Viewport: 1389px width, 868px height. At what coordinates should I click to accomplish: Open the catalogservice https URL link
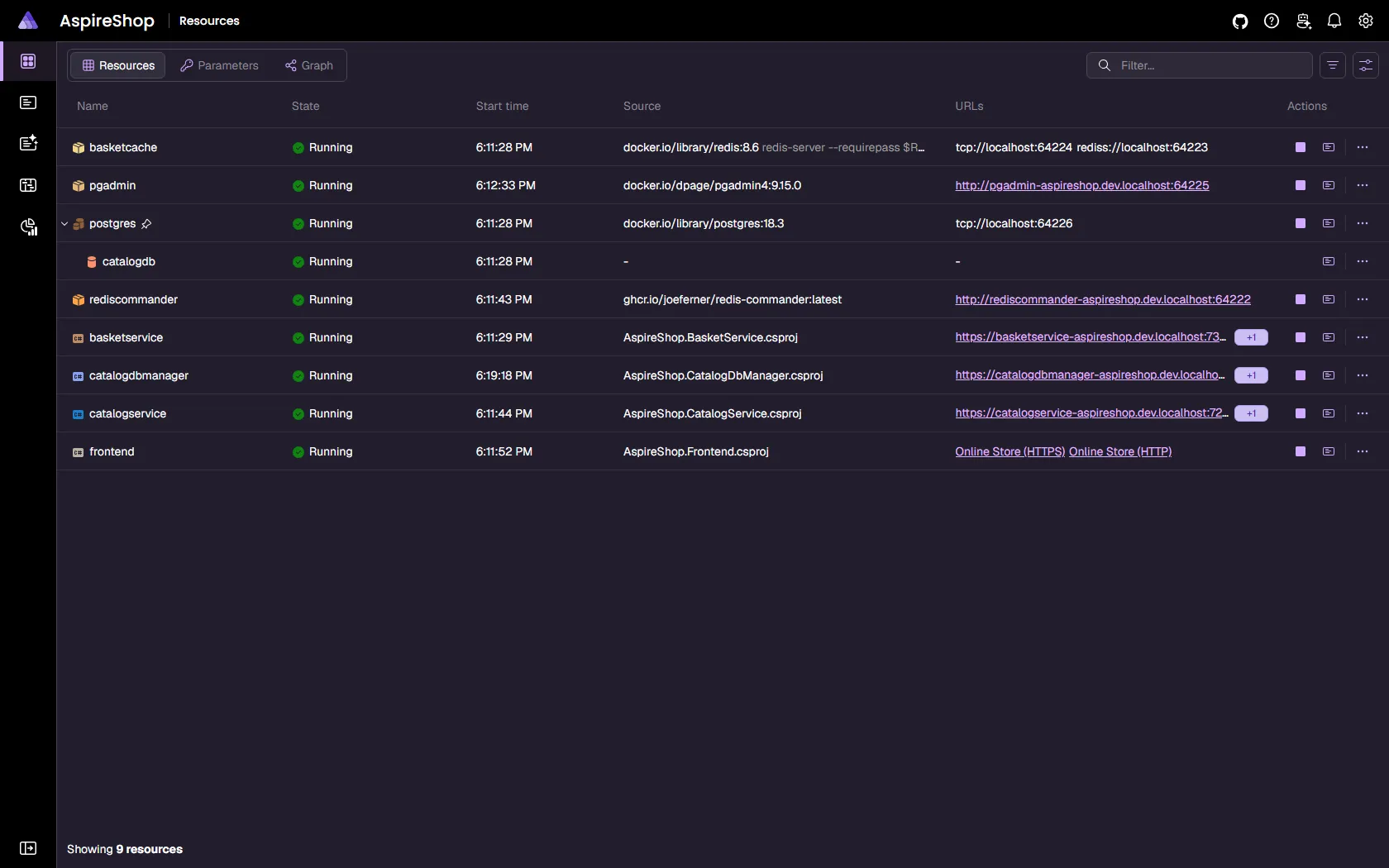(1091, 413)
